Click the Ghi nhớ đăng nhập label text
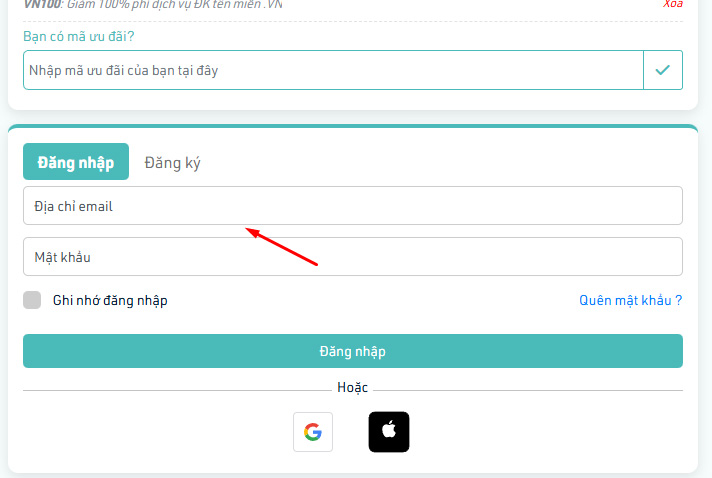712x478 pixels. (110, 300)
